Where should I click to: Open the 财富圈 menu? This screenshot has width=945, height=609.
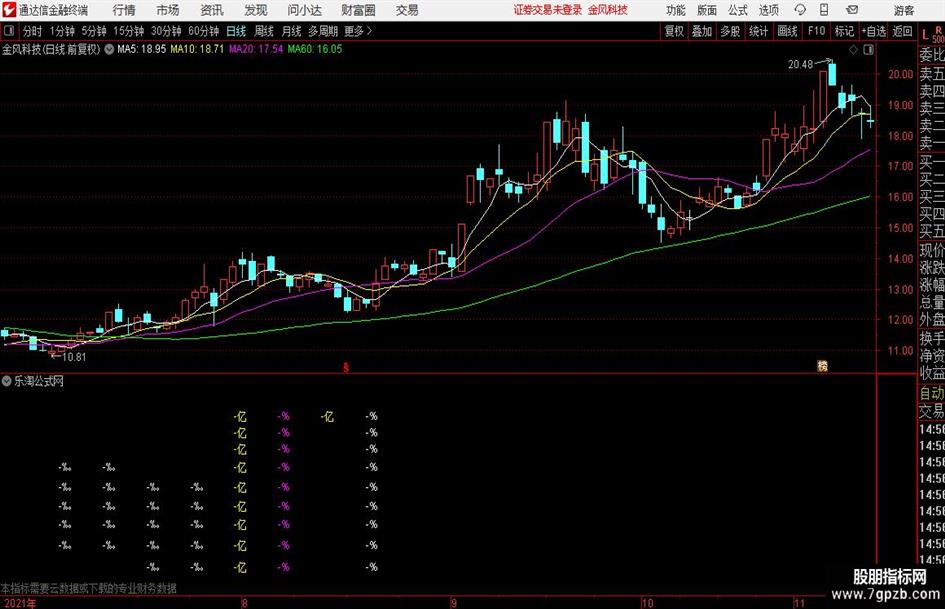click(x=358, y=10)
